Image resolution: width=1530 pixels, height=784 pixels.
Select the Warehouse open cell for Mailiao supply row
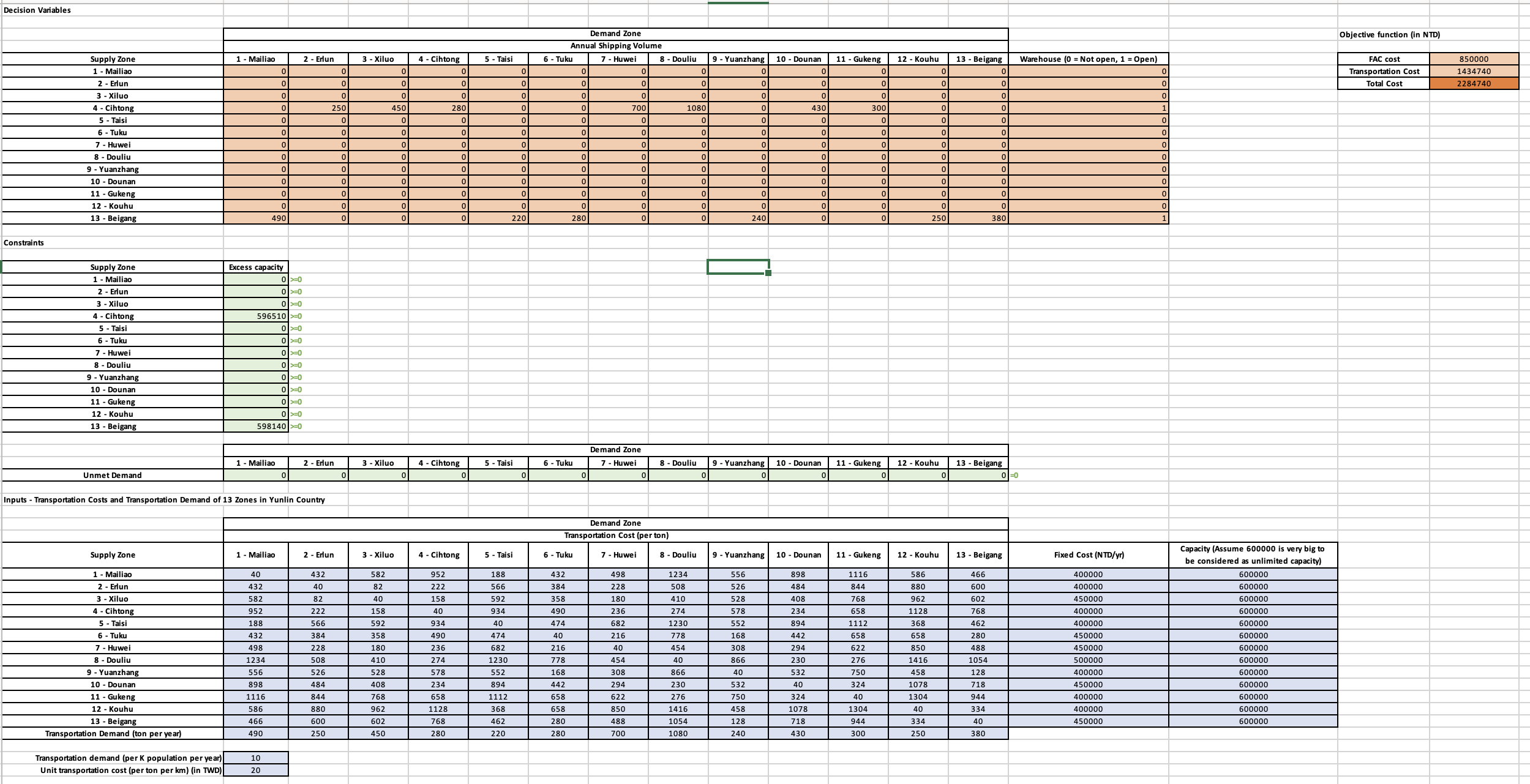click(1088, 72)
